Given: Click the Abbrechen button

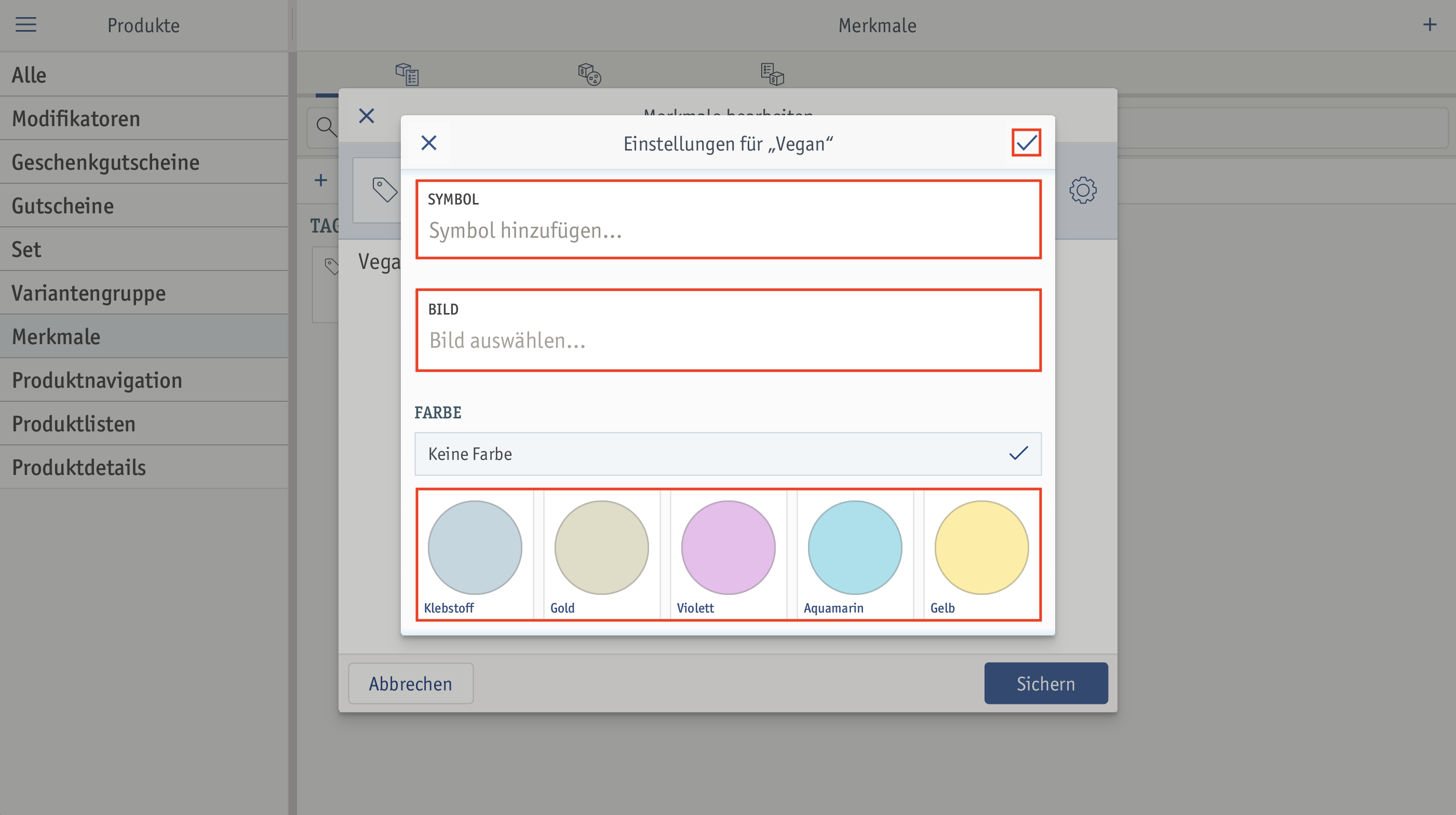Looking at the screenshot, I should [x=411, y=683].
